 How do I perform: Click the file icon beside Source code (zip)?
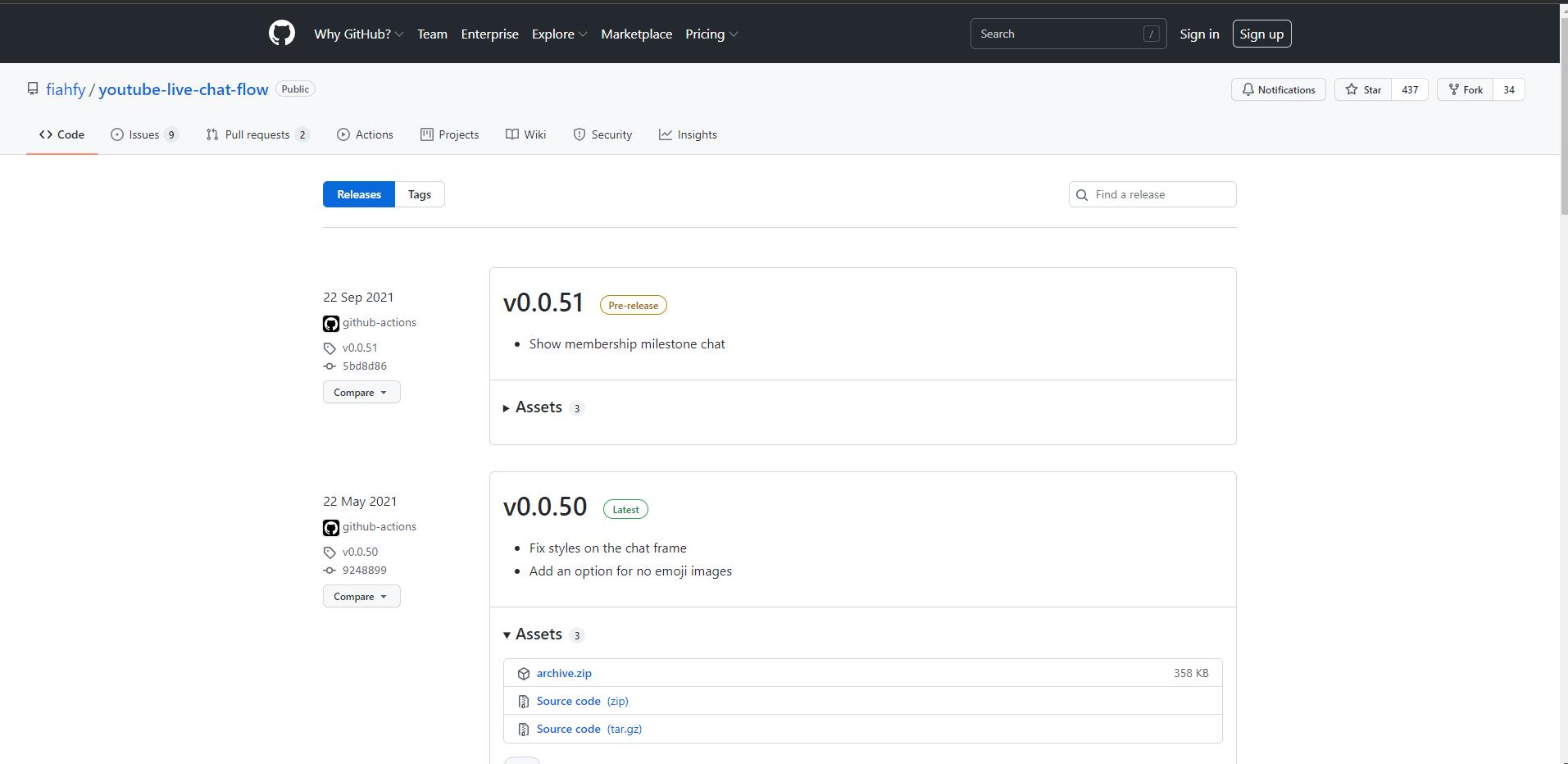tap(524, 702)
